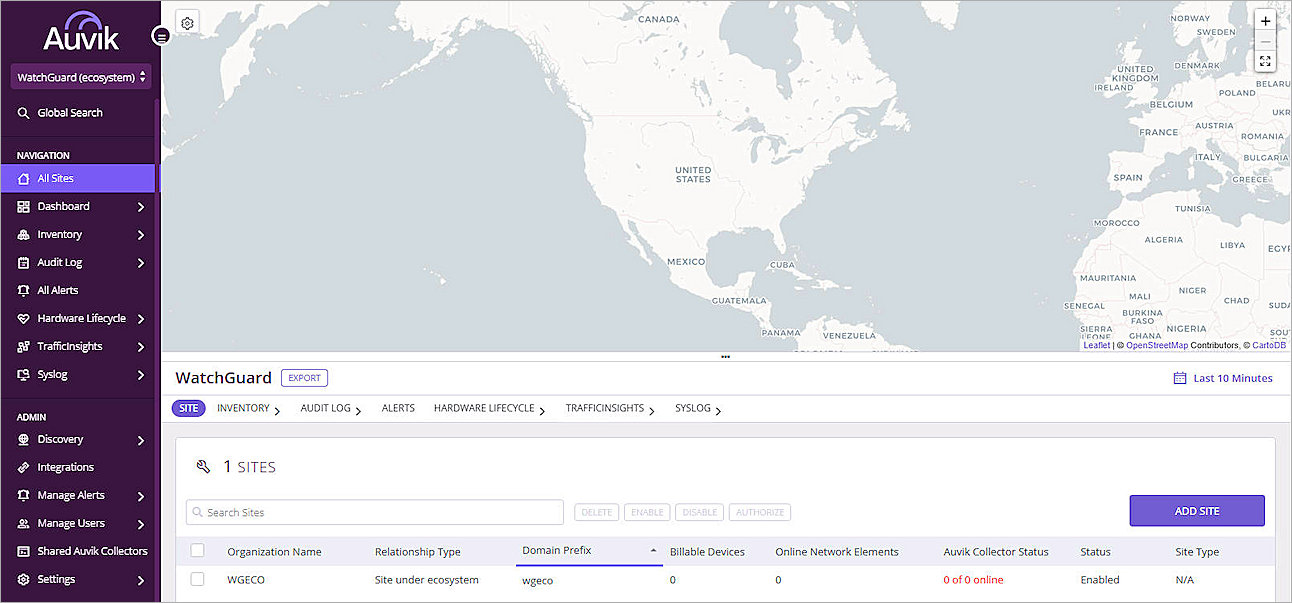Click the map settings gear icon
This screenshot has width=1292, height=603.
point(187,22)
